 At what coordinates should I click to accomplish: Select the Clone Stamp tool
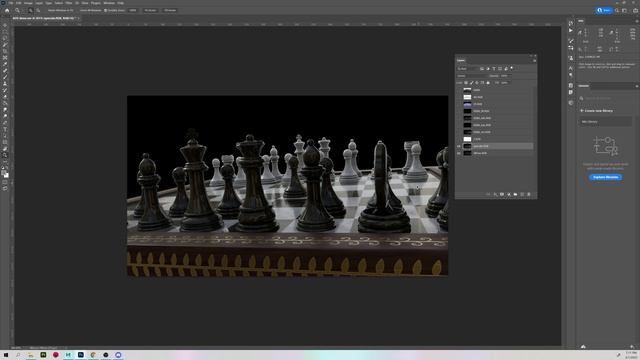point(5,84)
